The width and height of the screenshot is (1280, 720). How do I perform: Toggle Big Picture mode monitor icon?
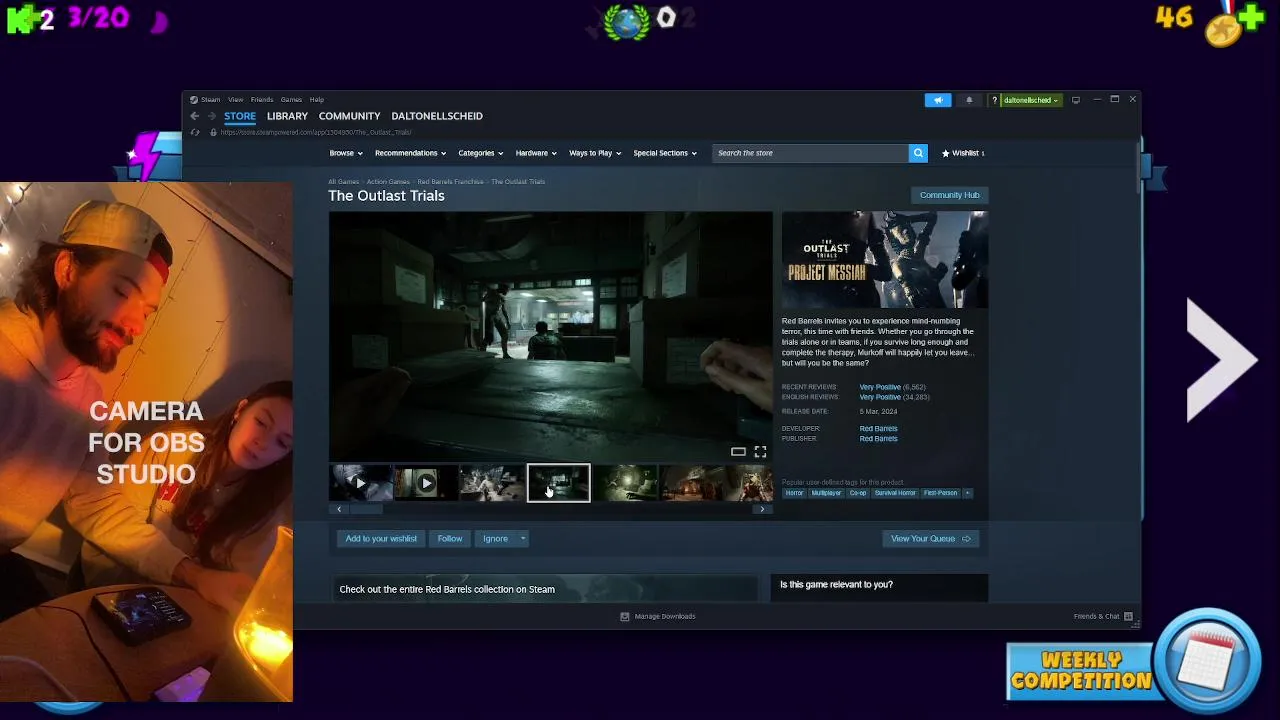tap(1076, 100)
